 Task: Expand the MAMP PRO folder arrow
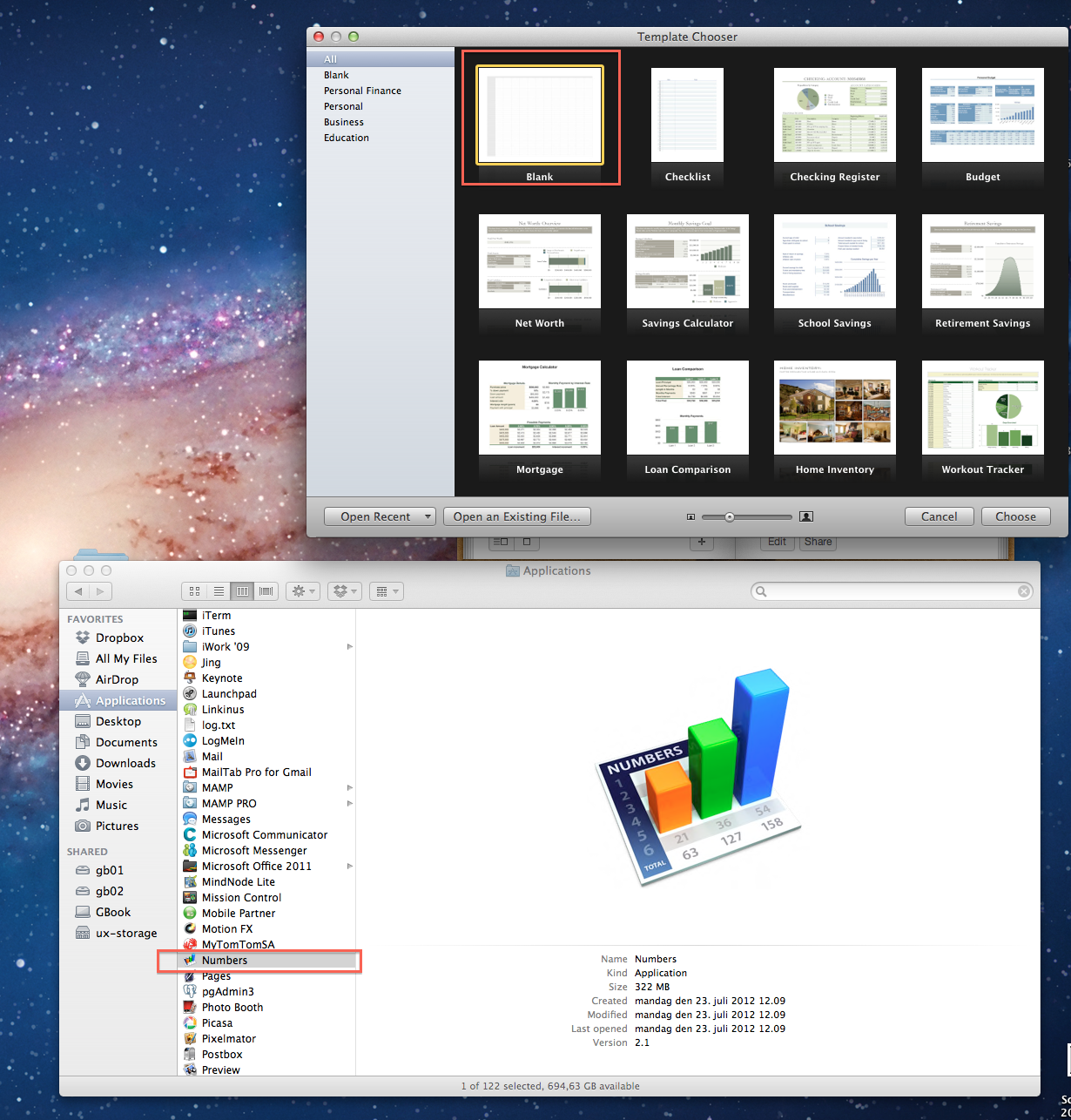coord(349,804)
